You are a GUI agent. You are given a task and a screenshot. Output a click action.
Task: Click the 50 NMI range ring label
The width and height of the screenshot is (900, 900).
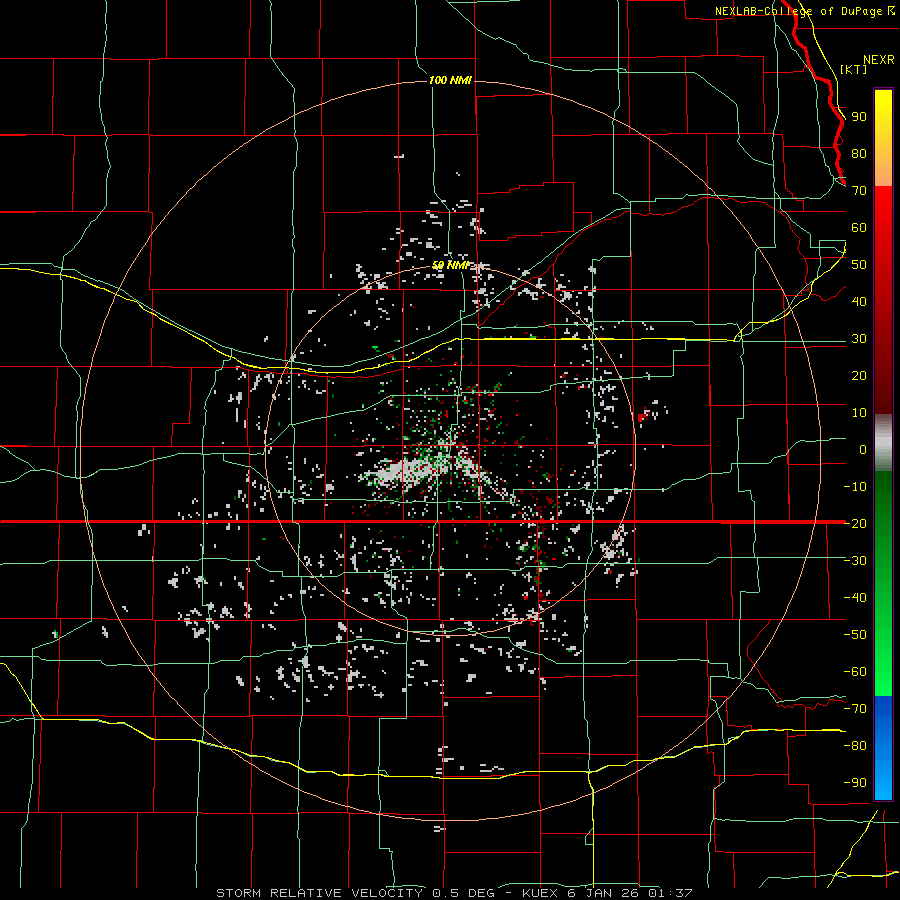click(451, 265)
